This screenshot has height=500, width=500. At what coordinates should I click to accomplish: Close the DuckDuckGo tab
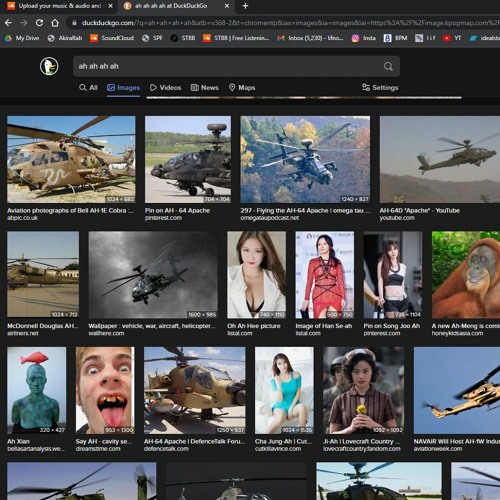coord(227,6)
